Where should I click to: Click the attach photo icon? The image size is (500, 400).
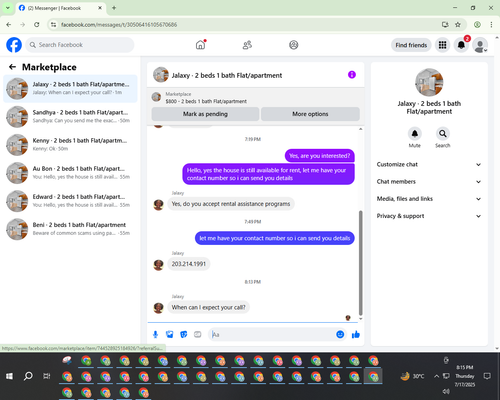point(170,334)
